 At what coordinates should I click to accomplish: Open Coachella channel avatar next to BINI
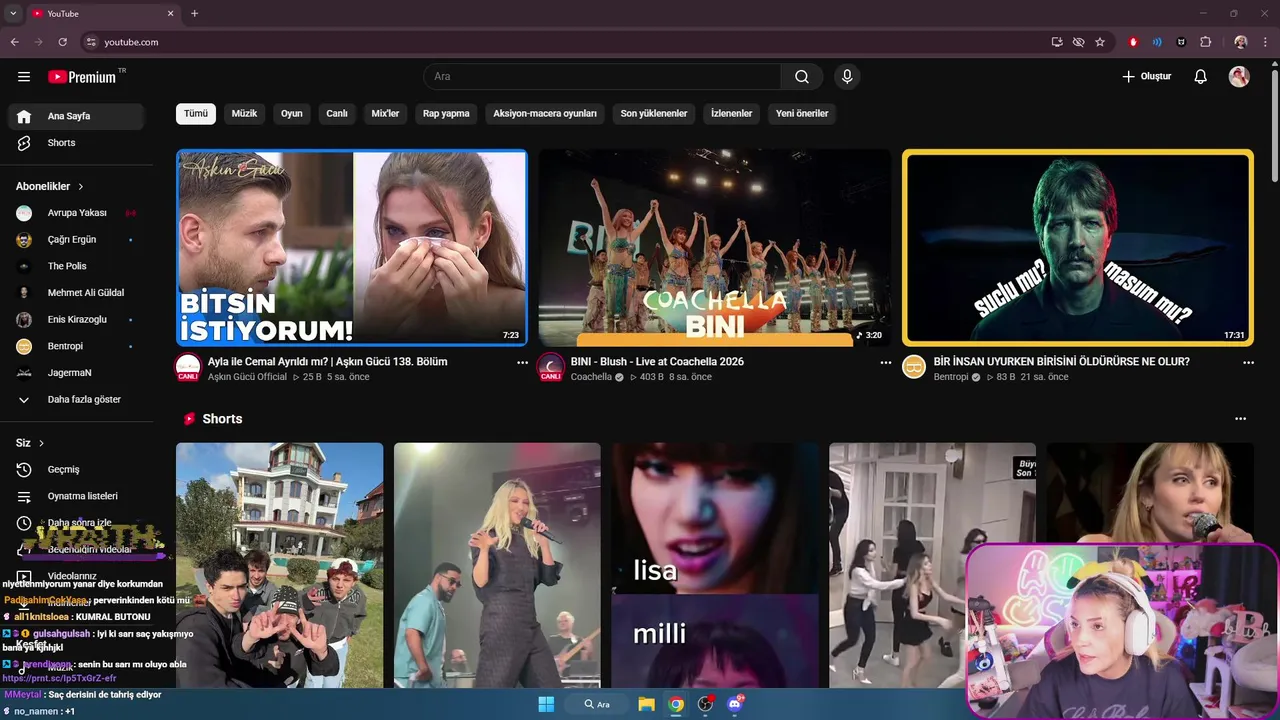(551, 367)
